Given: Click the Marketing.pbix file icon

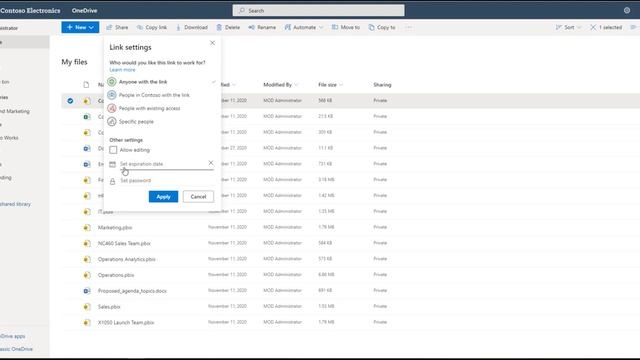Looking at the screenshot, I should tap(87, 227).
